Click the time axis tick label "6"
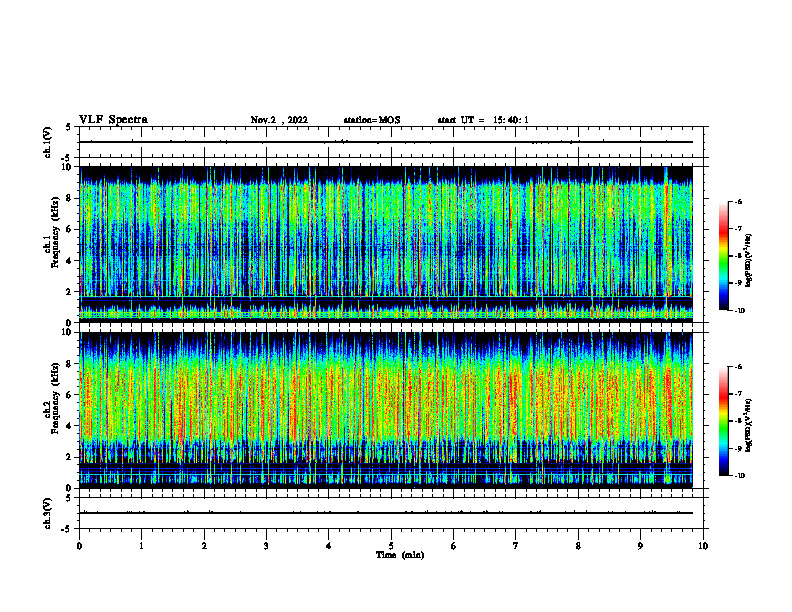 [x=454, y=546]
